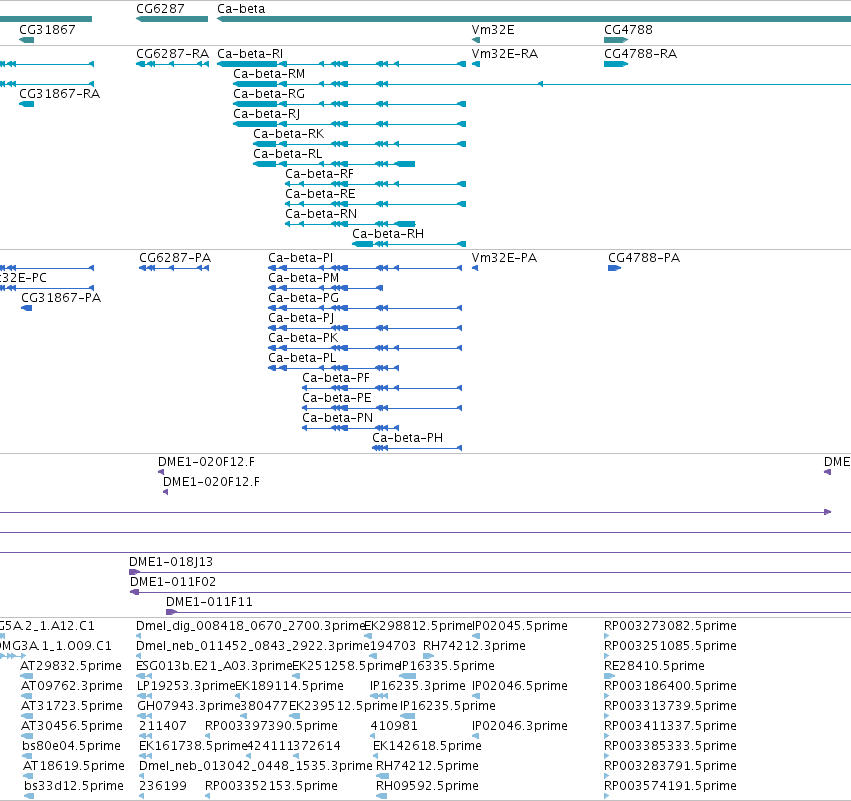
Task: Select the Ca-beta-RL transcript label
Action: [288, 154]
